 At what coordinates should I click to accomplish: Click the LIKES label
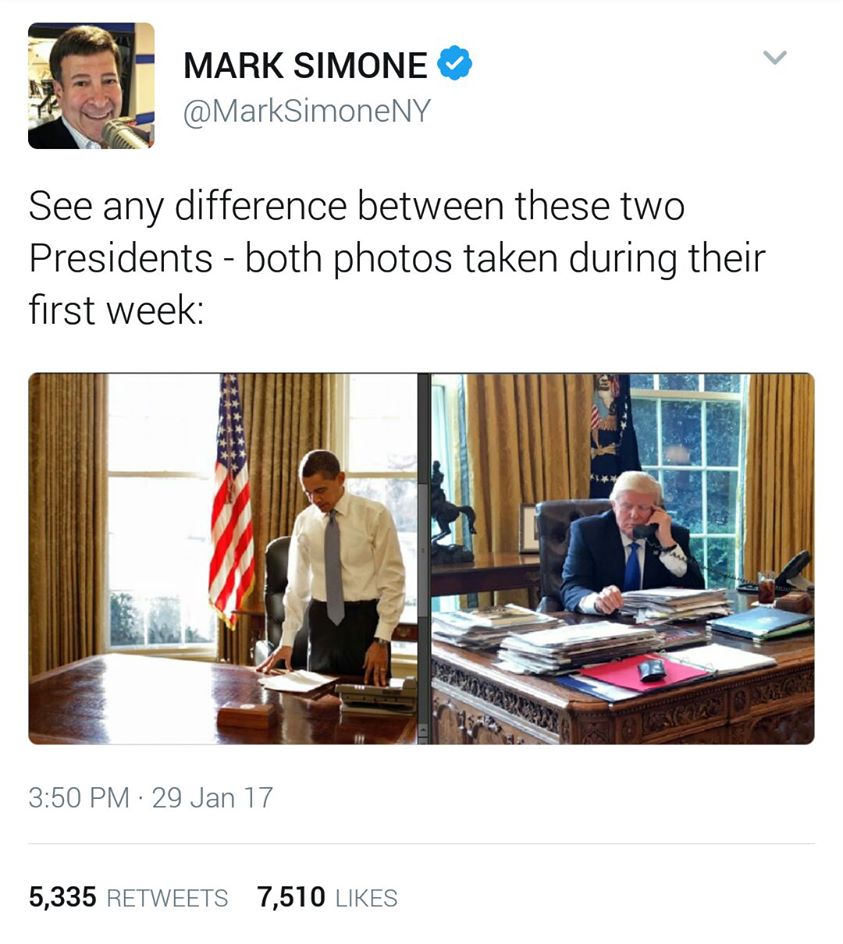point(366,898)
